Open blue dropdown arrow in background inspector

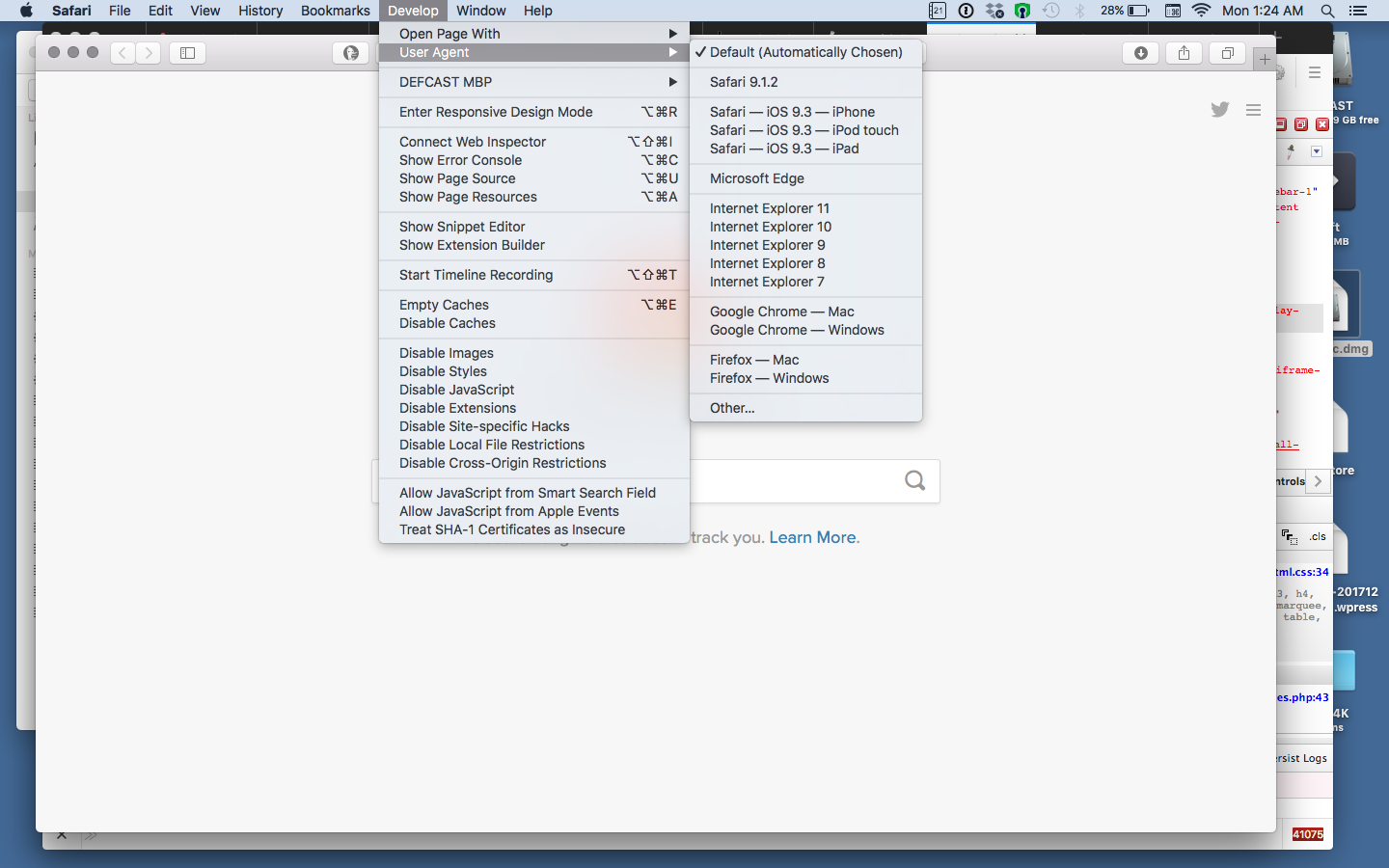(x=1317, y=151)
